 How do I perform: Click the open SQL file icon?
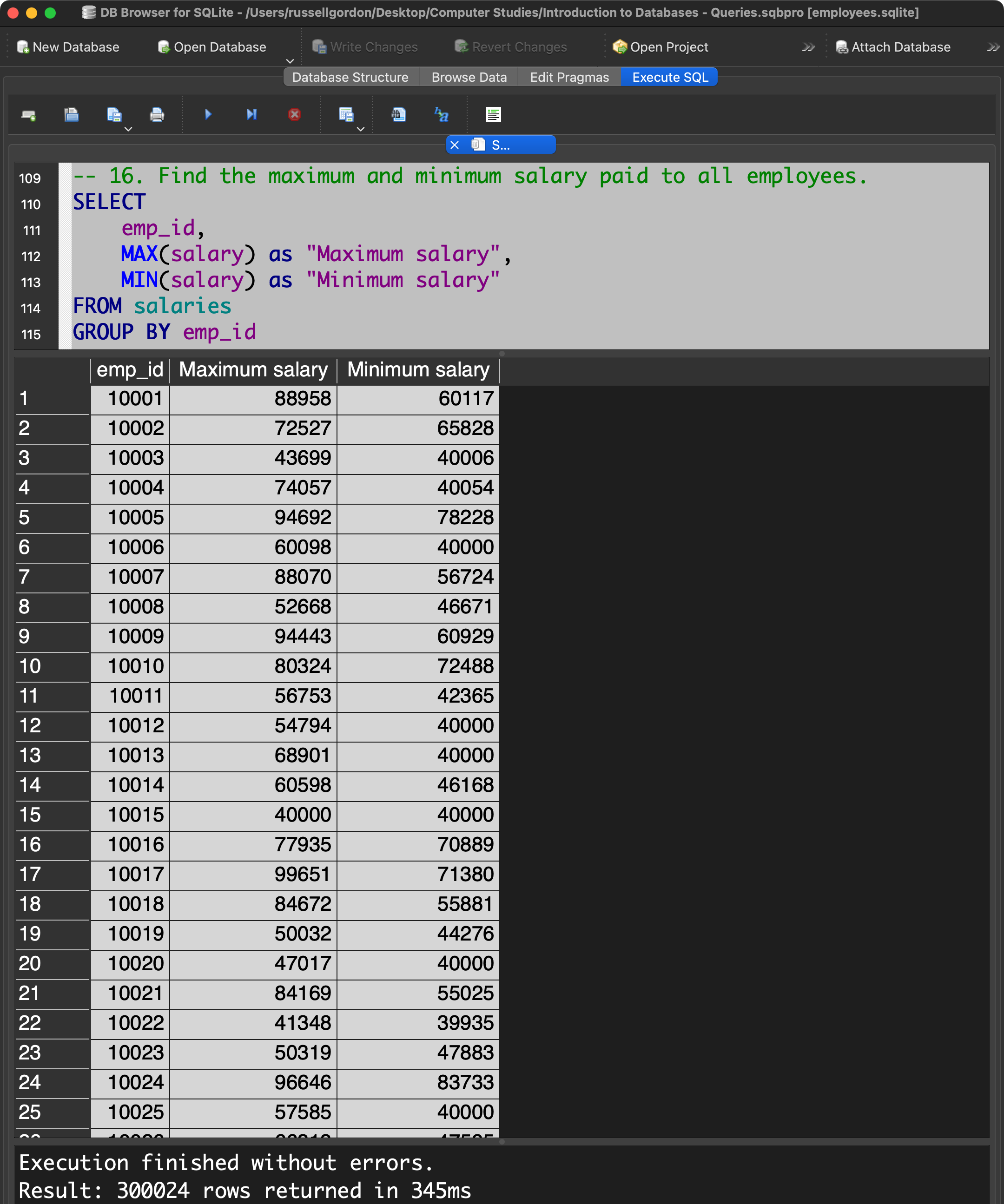(71, 115)
